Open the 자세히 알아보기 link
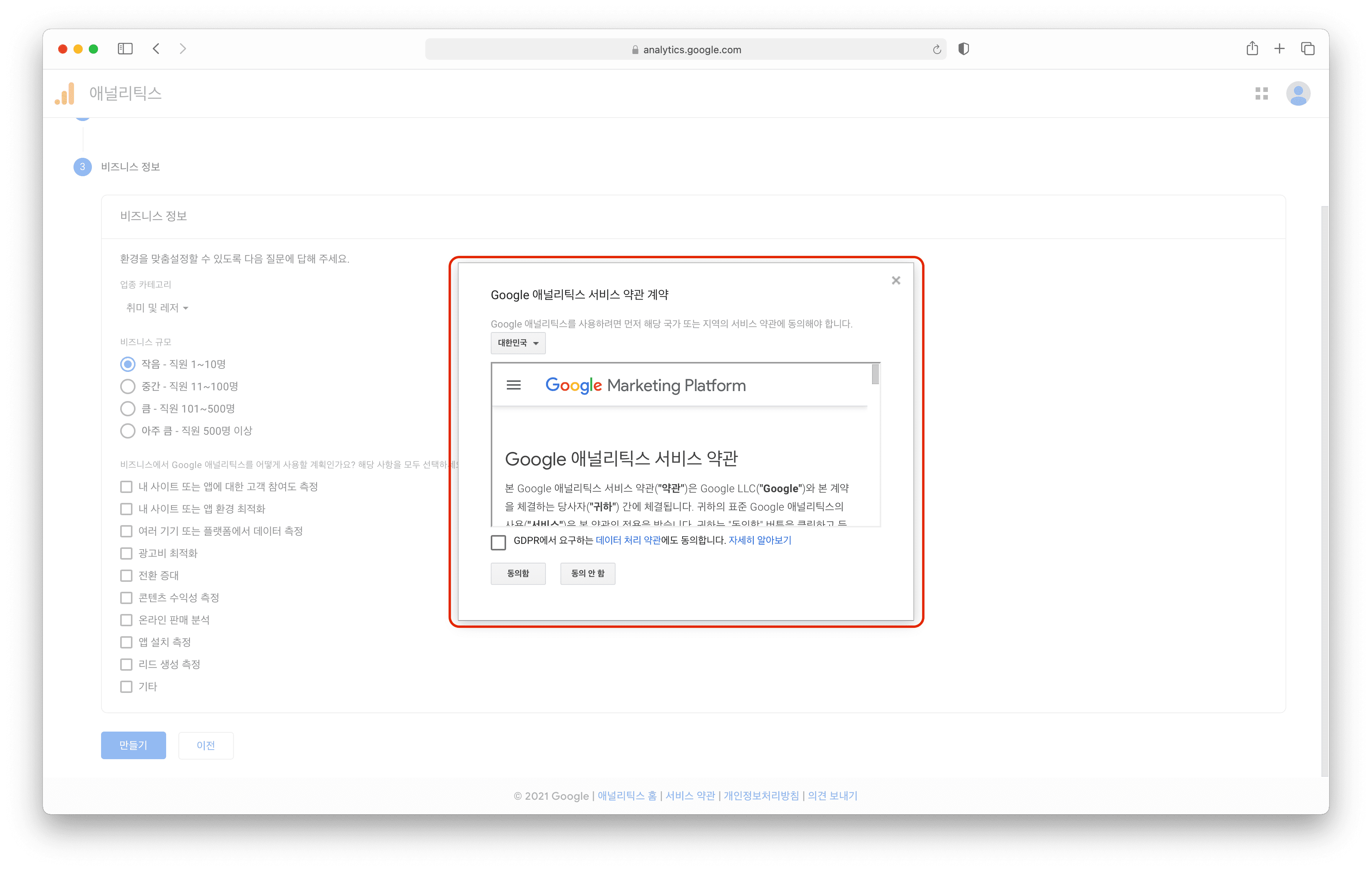1372x871 pixels. point(759,540)
